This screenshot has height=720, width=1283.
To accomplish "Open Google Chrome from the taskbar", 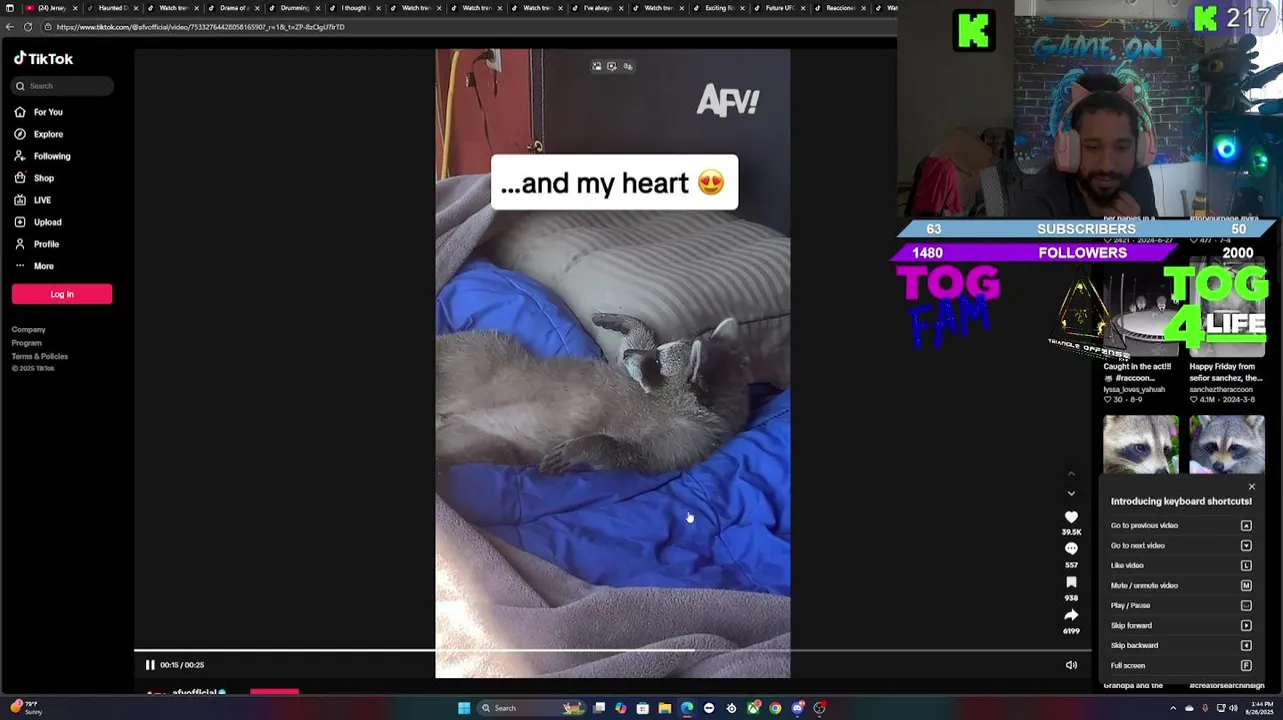I will coord(775,708).
